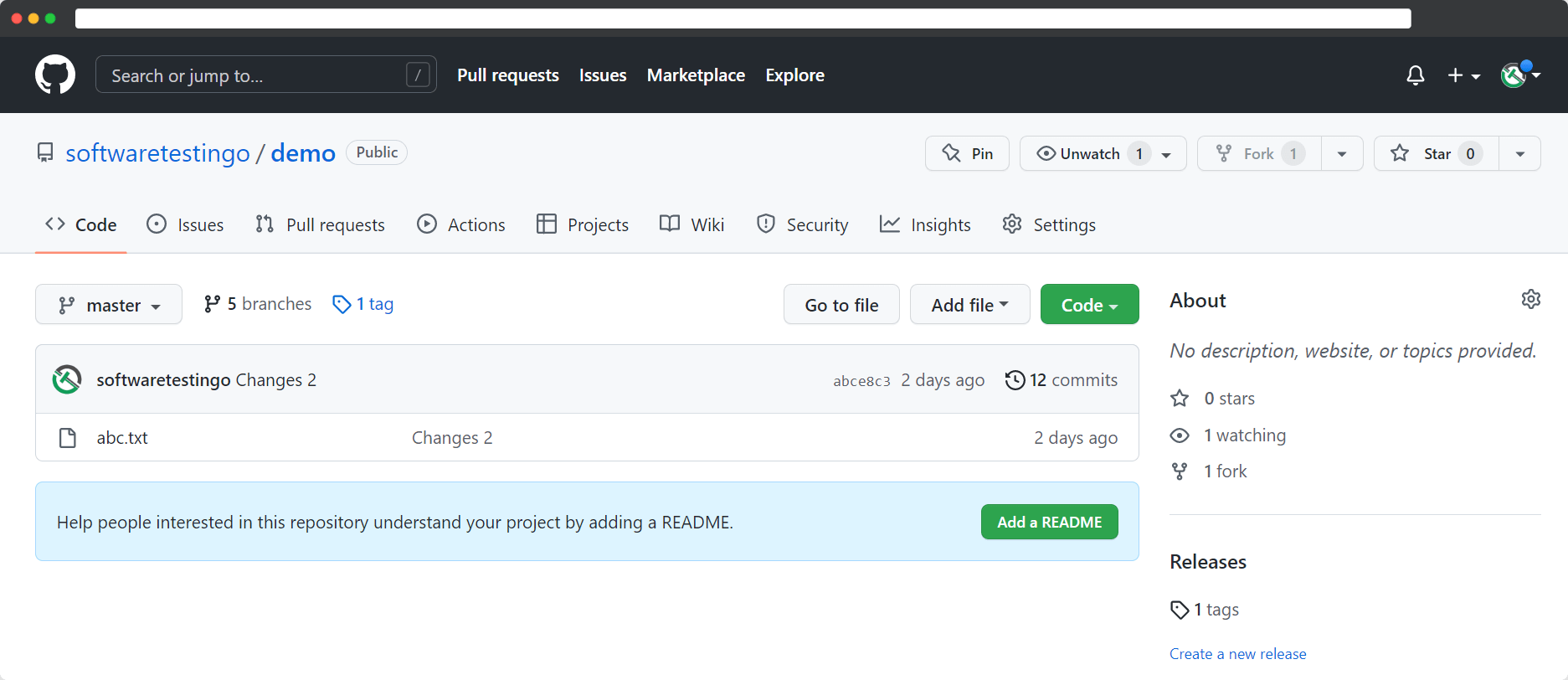The image size is (1568, 680).
Task: Click the abc.txt file icon
Action: [68, 437]
